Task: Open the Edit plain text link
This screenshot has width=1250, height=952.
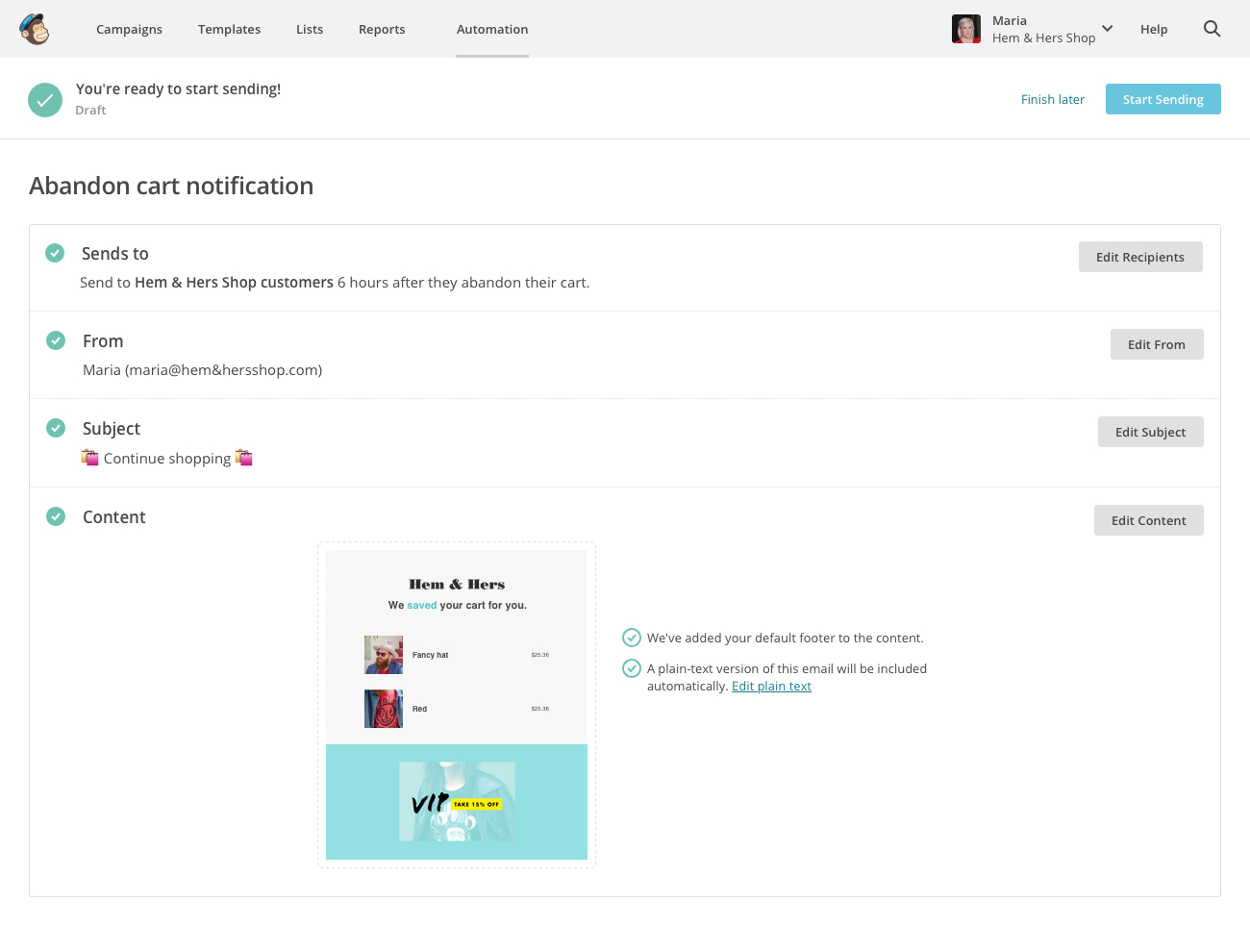Action: tap(771, 686)
